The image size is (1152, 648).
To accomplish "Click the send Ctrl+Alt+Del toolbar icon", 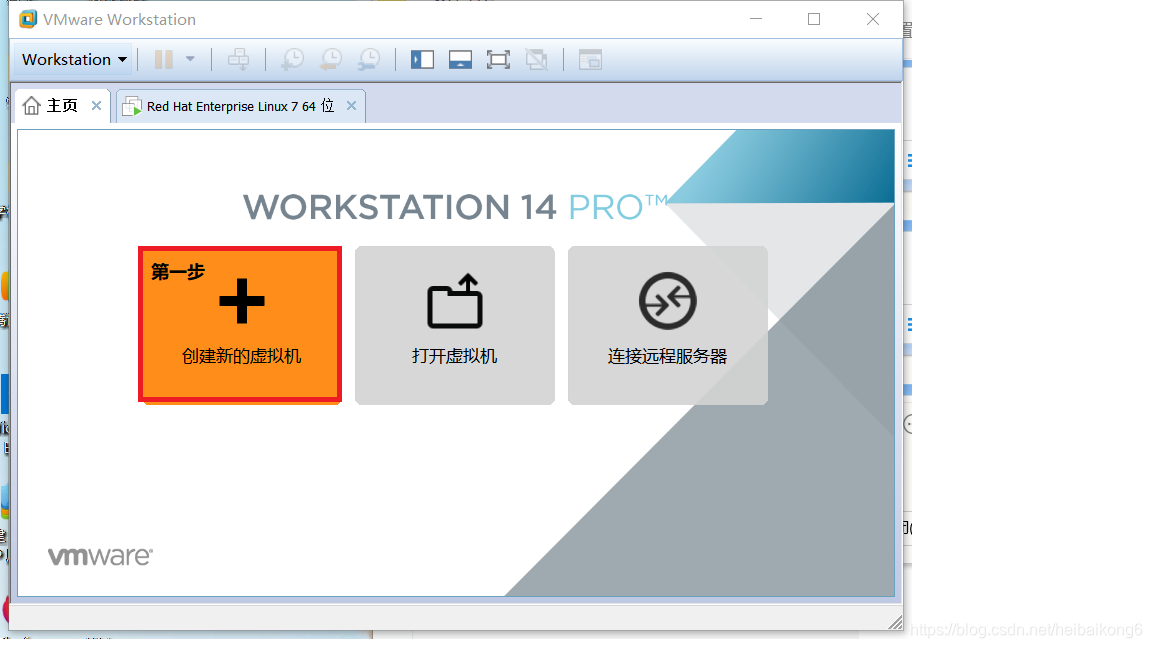I will tap(238, 60).
